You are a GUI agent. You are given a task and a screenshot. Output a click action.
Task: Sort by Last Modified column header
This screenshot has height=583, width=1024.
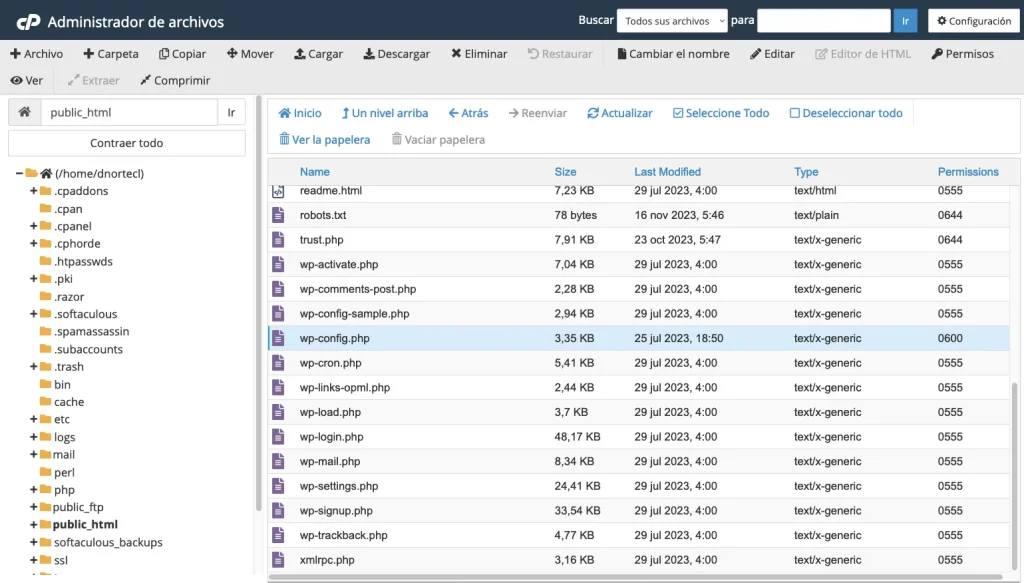(667, 172)
